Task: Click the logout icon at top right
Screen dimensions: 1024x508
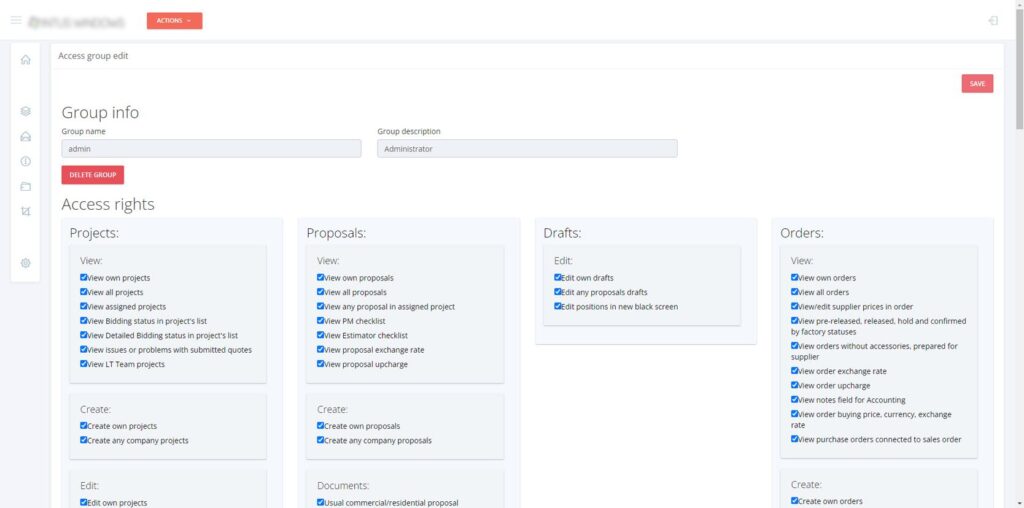Action: [992, 20]
